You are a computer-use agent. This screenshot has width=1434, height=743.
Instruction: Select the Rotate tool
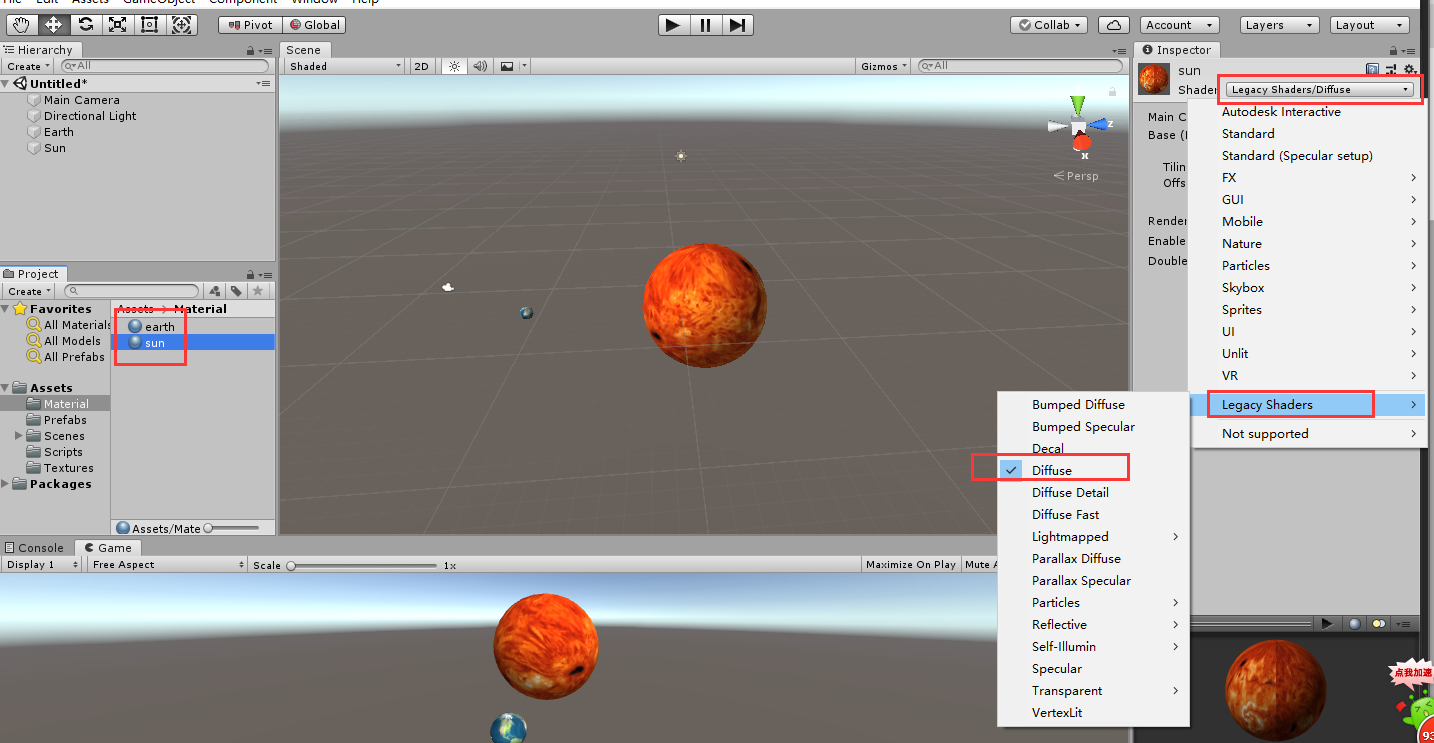(x=85, y=24)
